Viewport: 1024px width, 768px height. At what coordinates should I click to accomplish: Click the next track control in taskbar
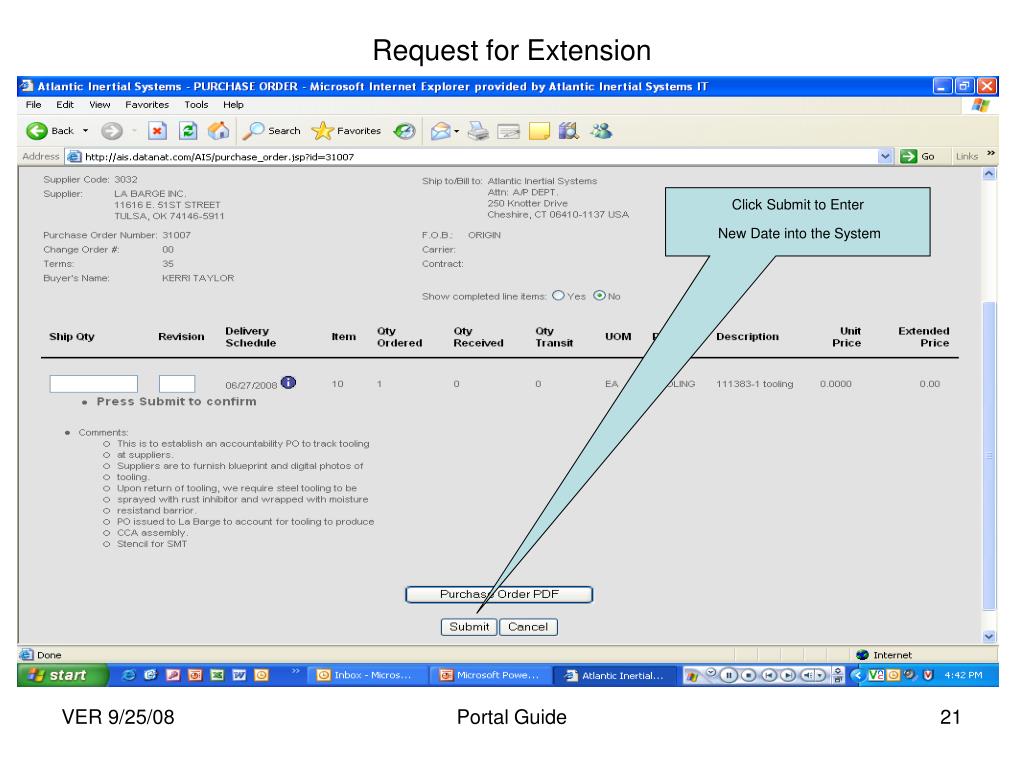point(789,675)
